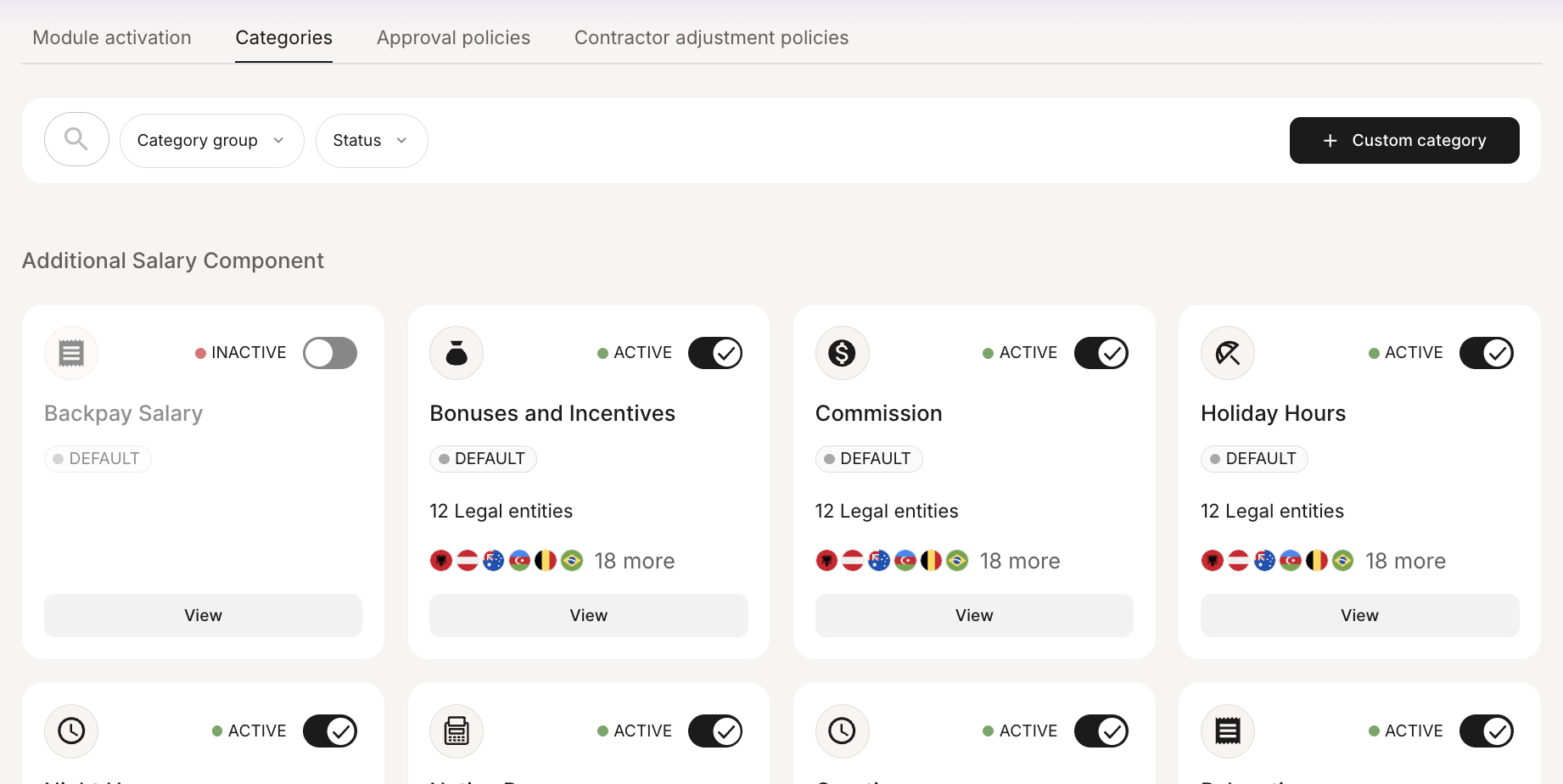This screenshot has height=784, width=1563.
Task: Click the Commission card title
Action: pos(878,413)
